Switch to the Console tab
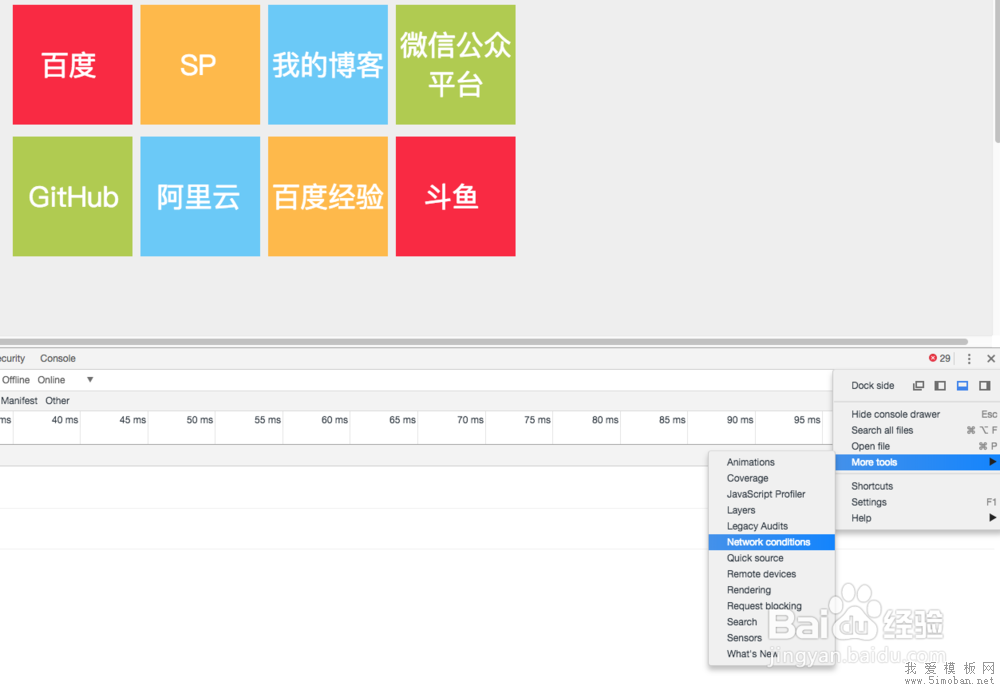Image resolution: width=1000 pixels, height=690 pixels. (58, 358)
